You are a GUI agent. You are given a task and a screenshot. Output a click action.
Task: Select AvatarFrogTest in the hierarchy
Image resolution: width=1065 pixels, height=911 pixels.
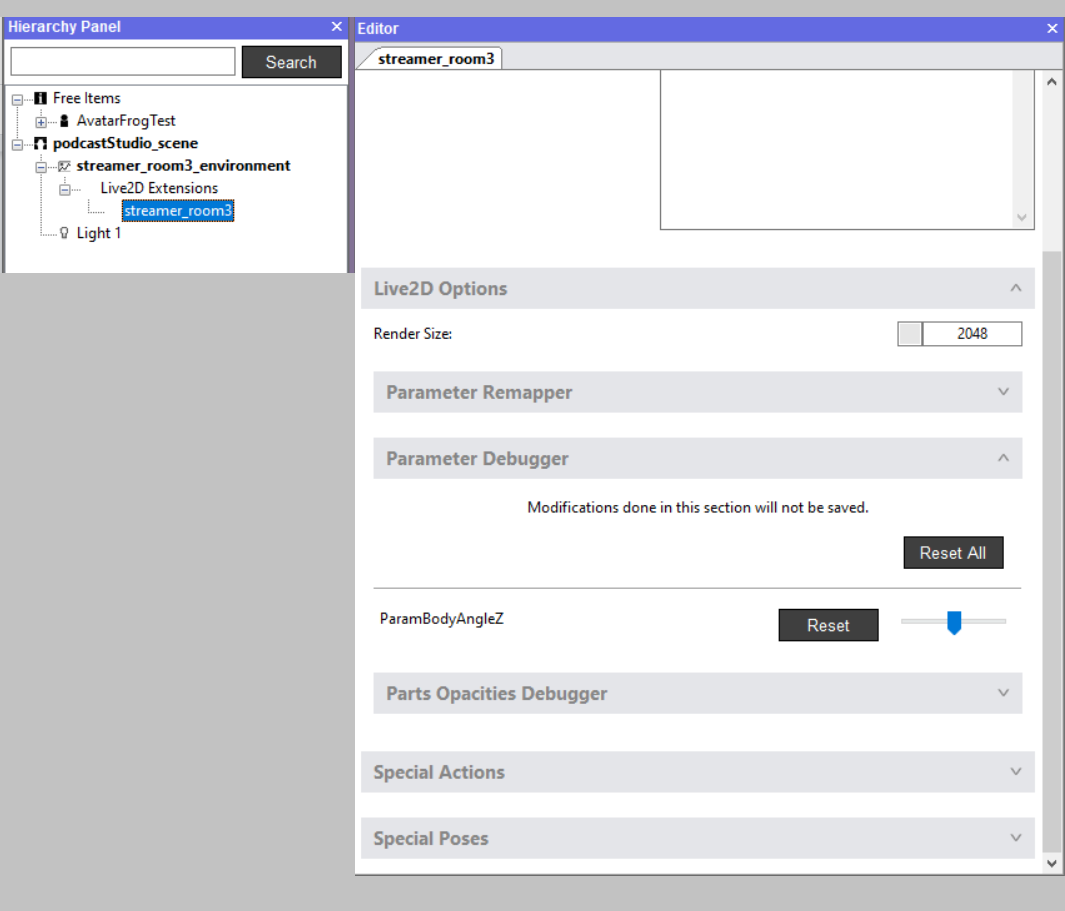(x=126, y=121)
